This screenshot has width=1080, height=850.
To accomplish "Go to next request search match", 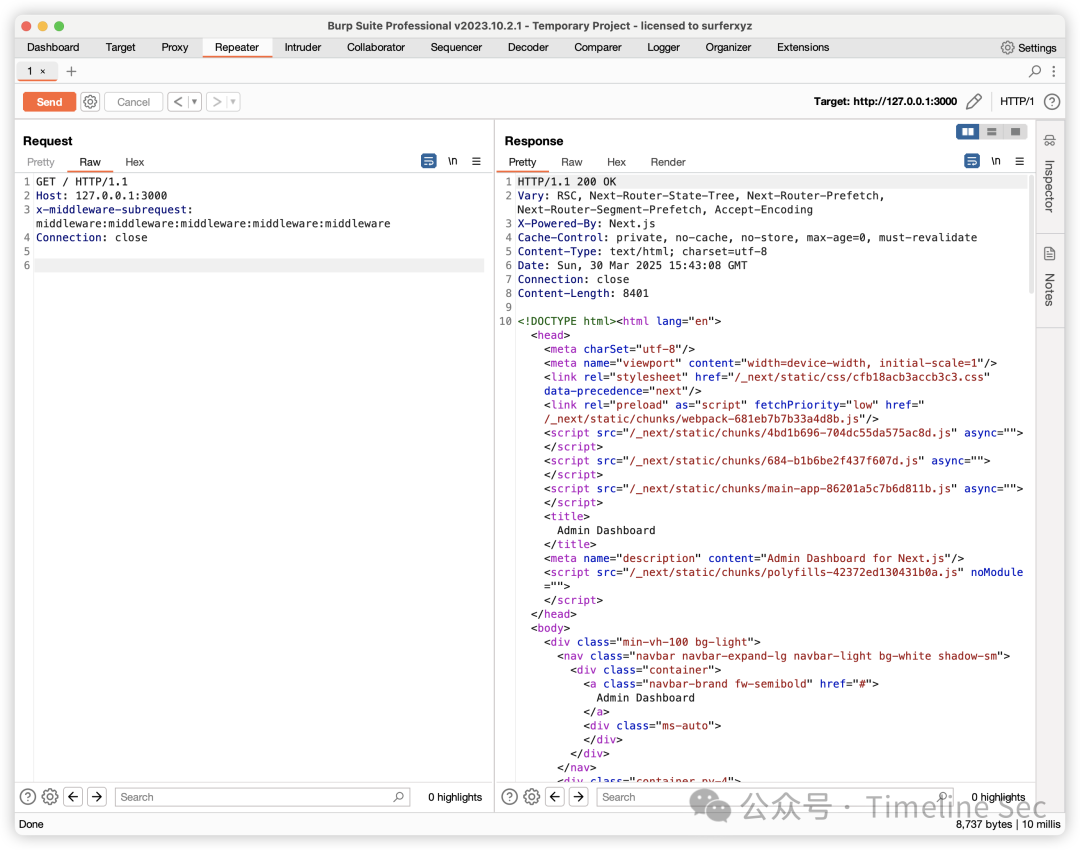I will [97, 797].
